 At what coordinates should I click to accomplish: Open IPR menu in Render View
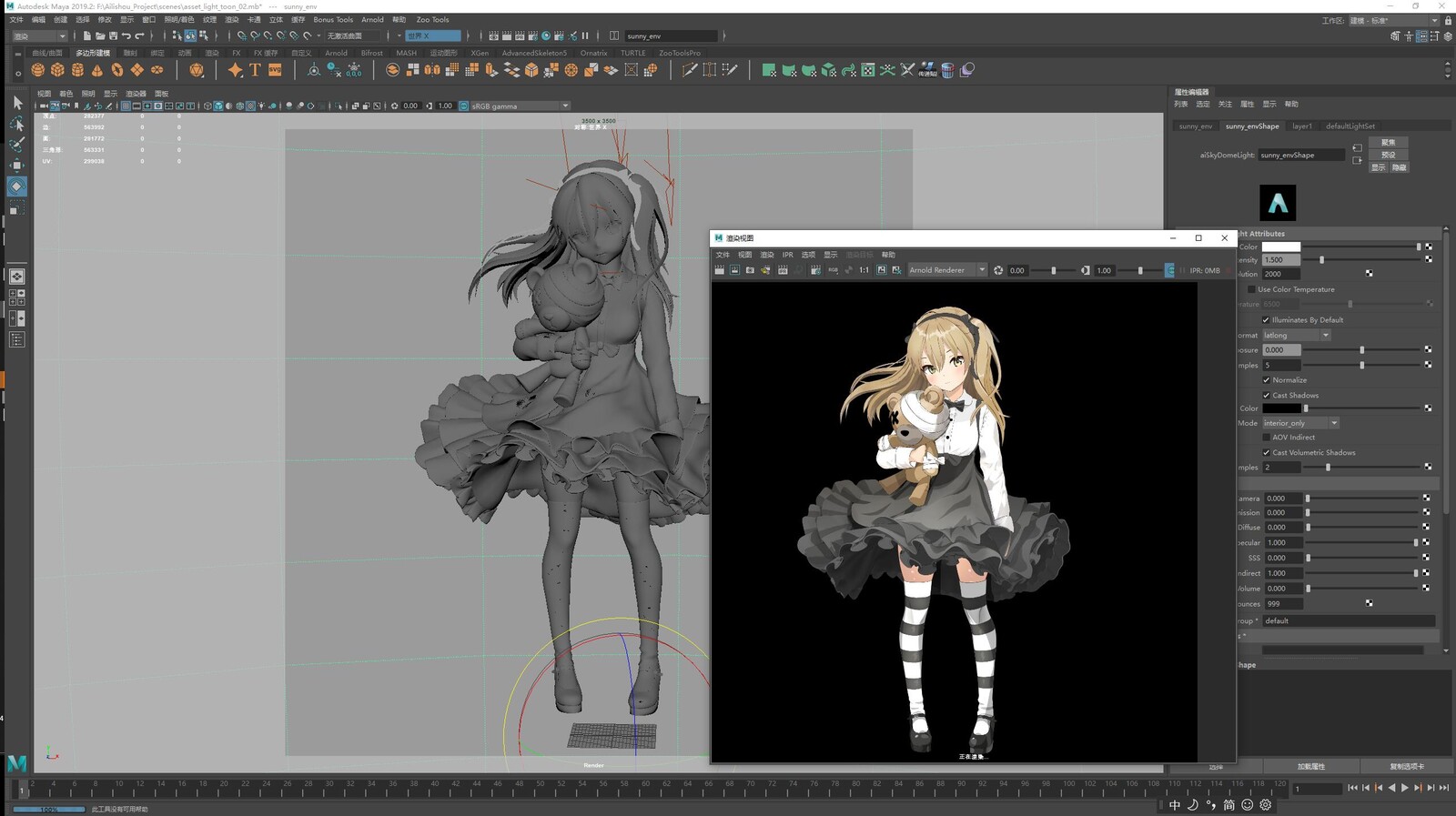[788, 255]
